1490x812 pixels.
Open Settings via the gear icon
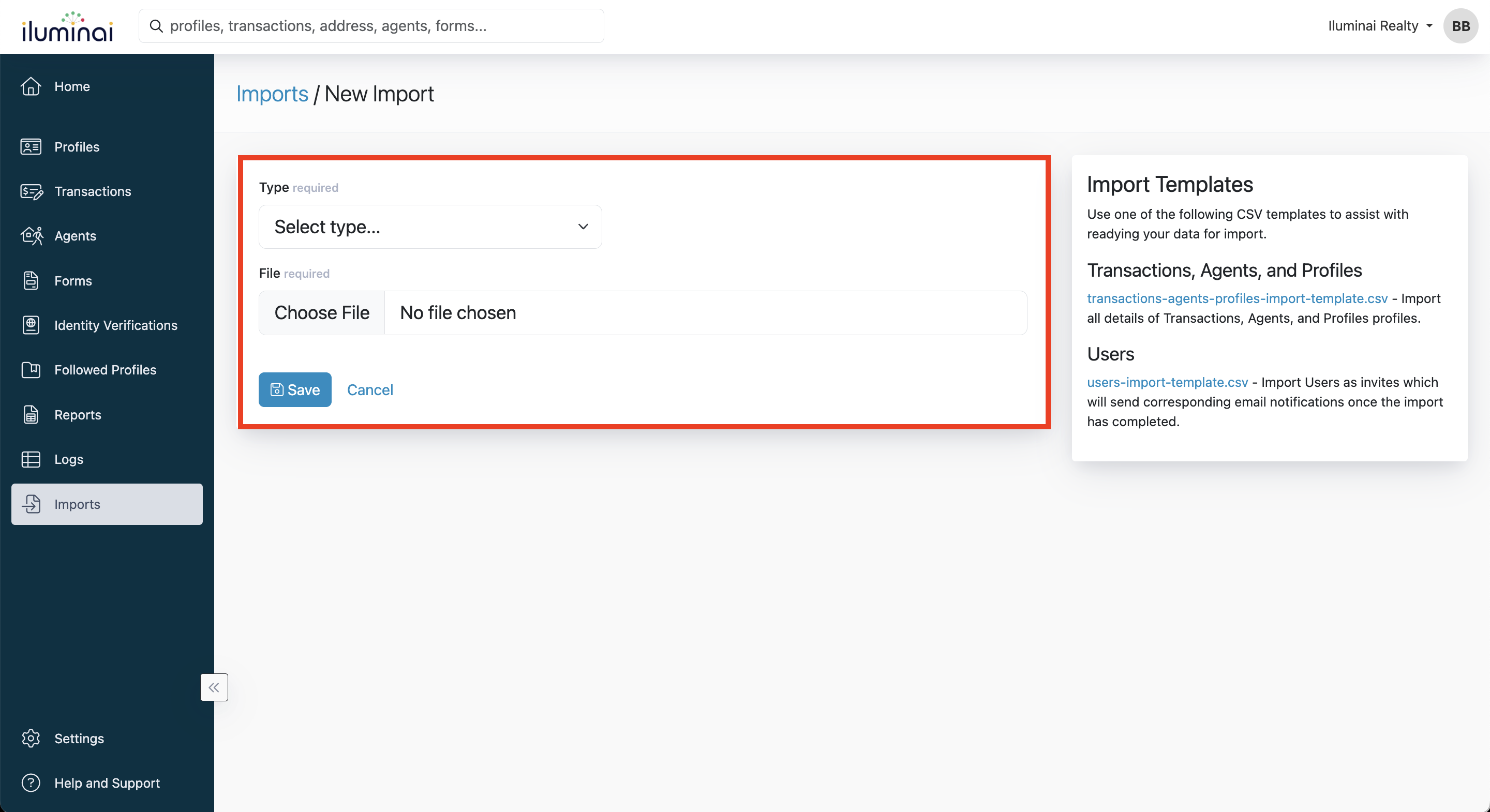click(31, 739)
